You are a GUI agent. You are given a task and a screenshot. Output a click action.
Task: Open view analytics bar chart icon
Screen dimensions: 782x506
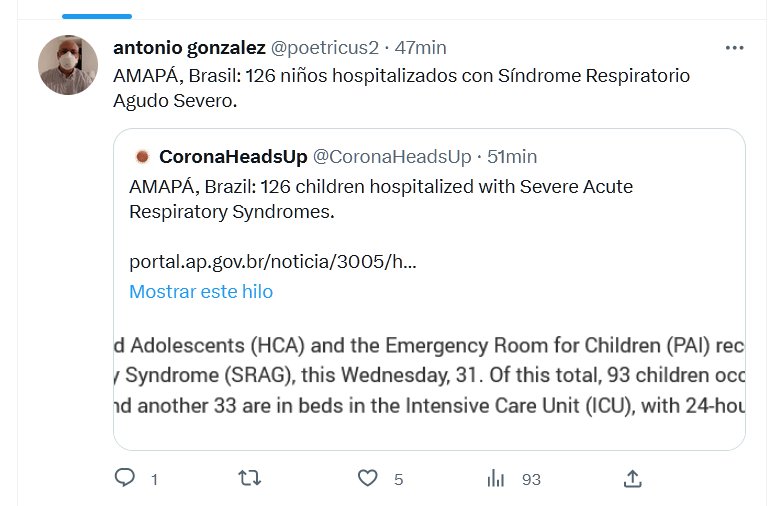point(496,479)
